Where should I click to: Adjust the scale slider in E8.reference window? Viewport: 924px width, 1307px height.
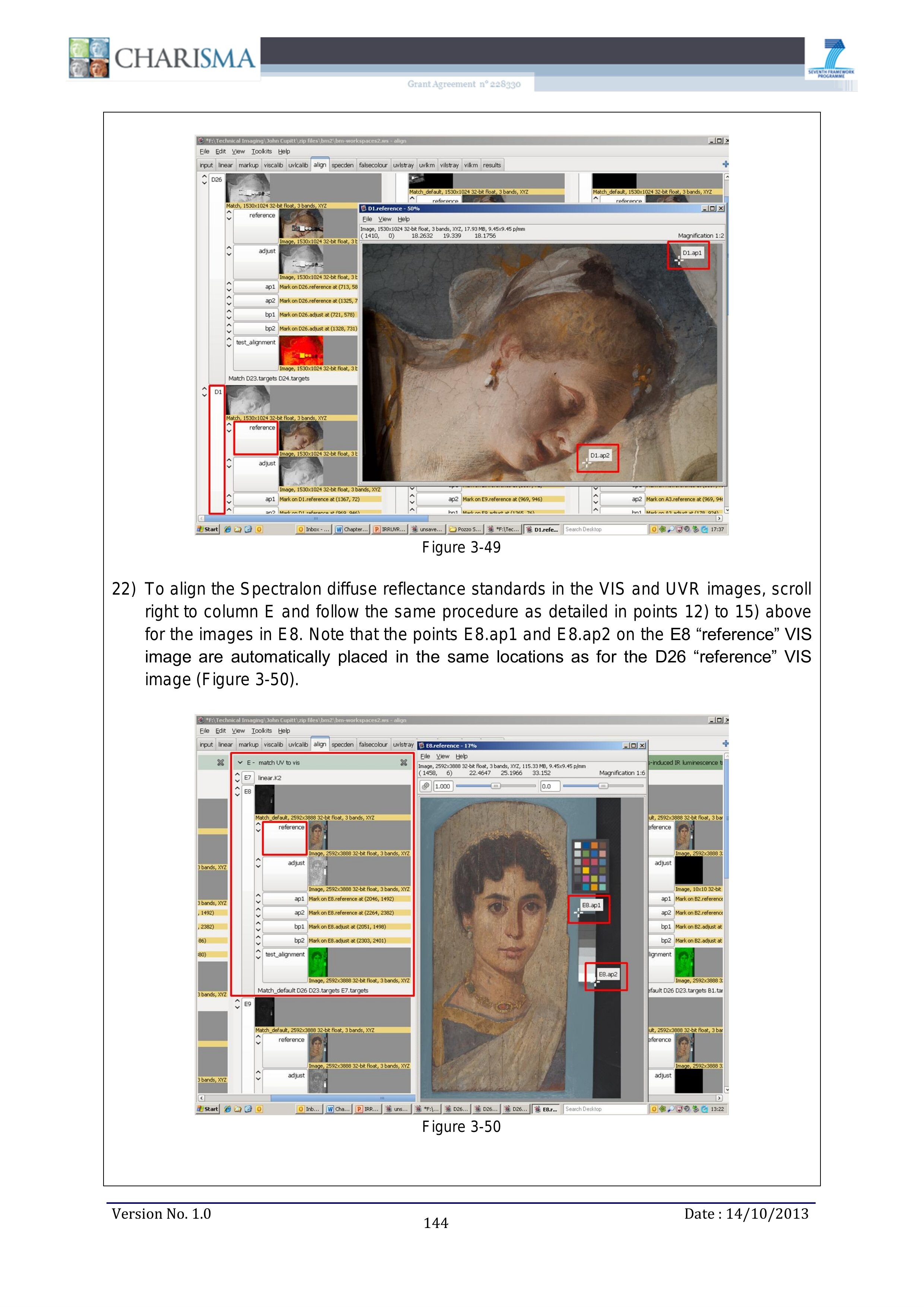[x=496, y=786]
